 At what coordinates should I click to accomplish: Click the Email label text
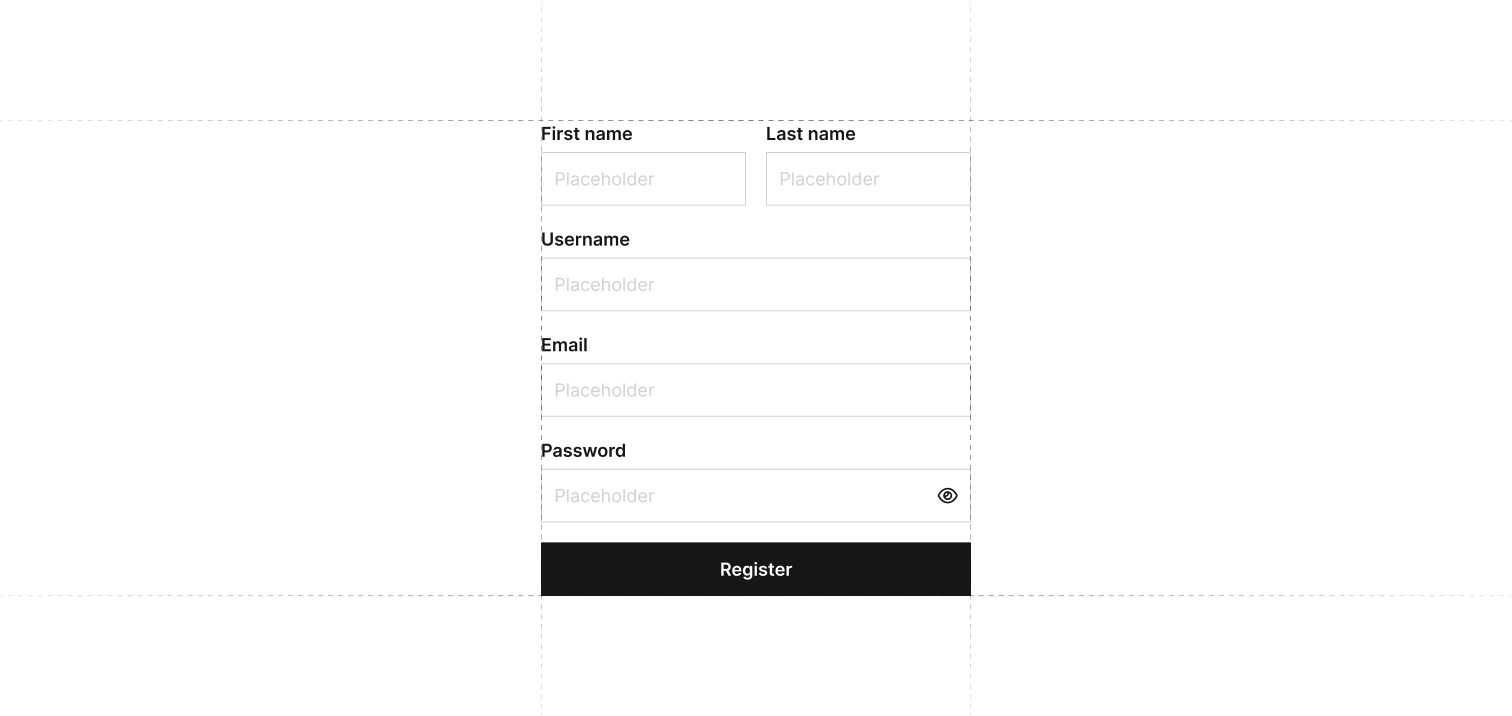[564, 345]
